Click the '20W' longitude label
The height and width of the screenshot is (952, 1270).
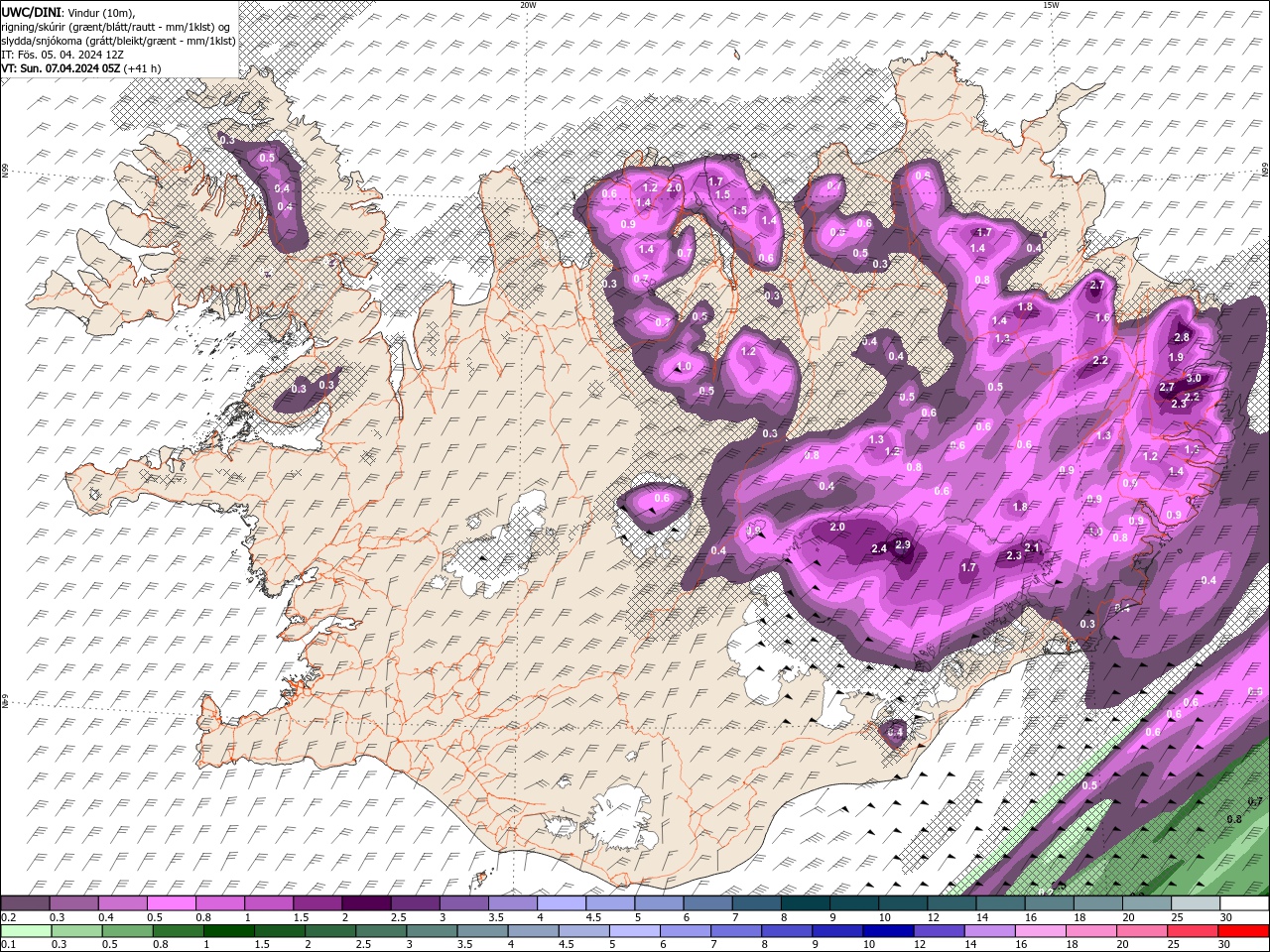[528, 5]
